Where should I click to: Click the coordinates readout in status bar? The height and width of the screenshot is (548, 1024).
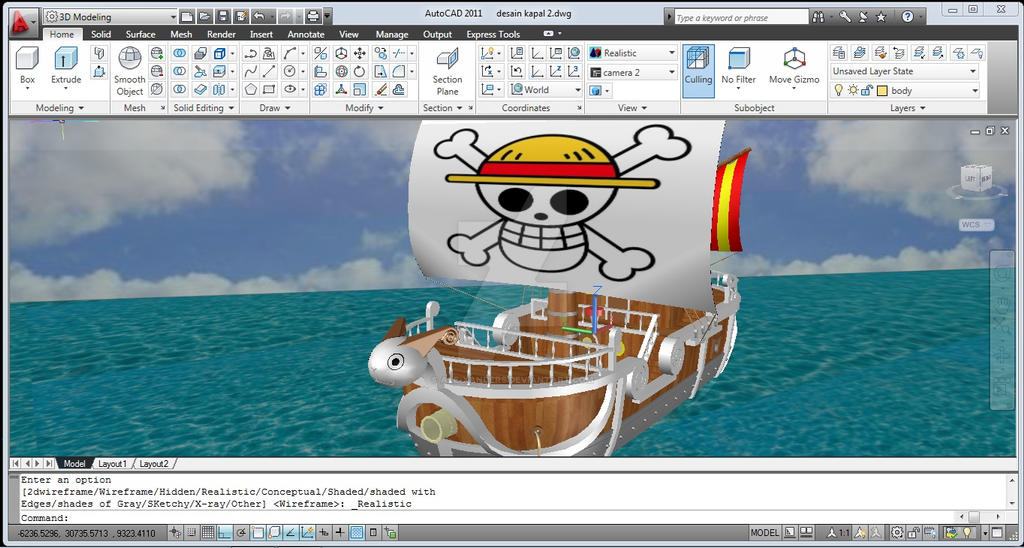click(x=86, y=533)
